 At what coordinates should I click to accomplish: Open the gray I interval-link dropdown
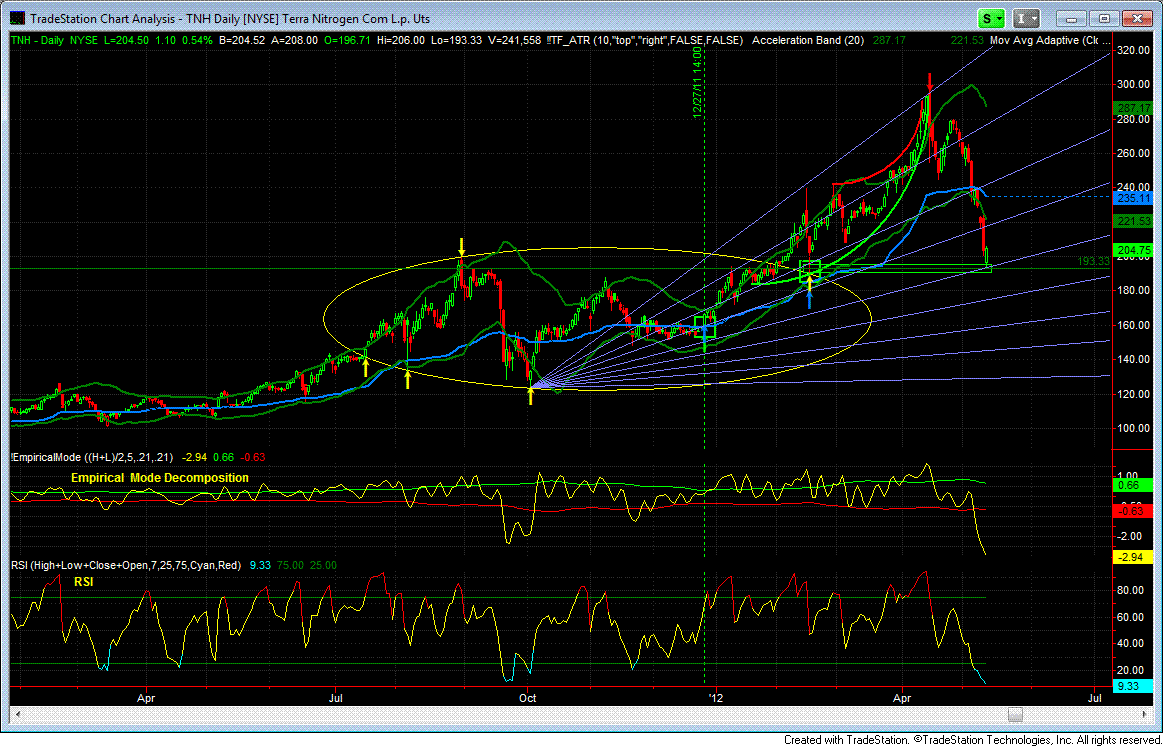tap(1027, 19)
